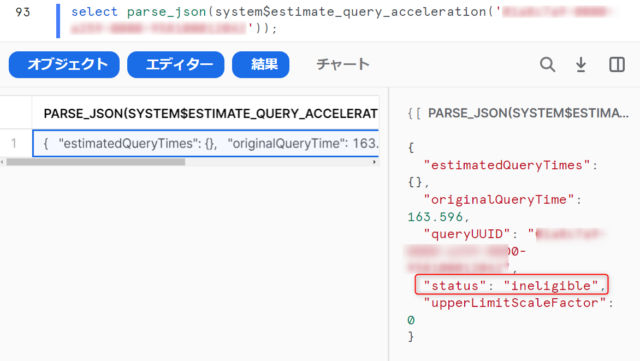The image size is (640, 361).
Task: Click the scrollbar right arrow
Action: click(374, 162)
